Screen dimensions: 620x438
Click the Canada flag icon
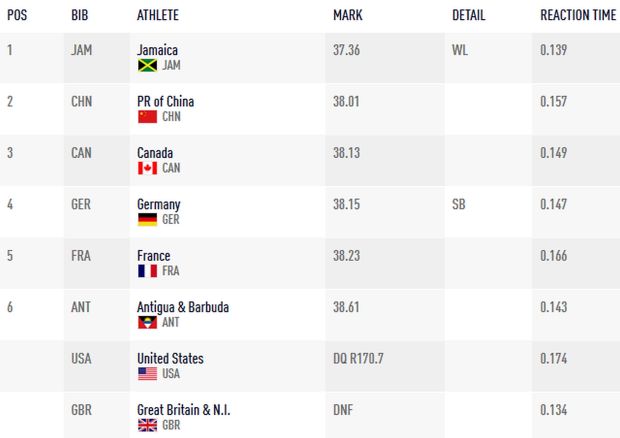[x=147, y=168]
